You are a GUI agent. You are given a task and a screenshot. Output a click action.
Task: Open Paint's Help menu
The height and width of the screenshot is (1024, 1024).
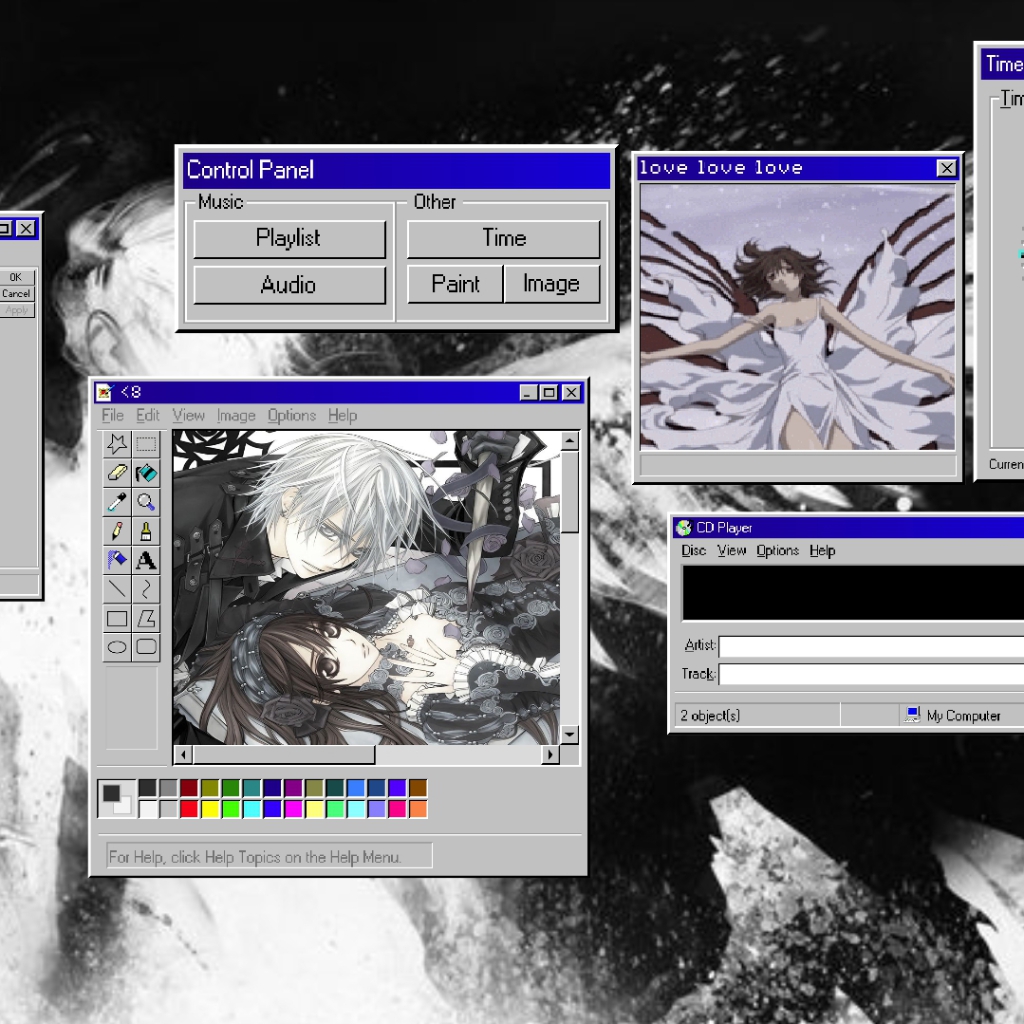pyautogui.click(x=342, y=415)
